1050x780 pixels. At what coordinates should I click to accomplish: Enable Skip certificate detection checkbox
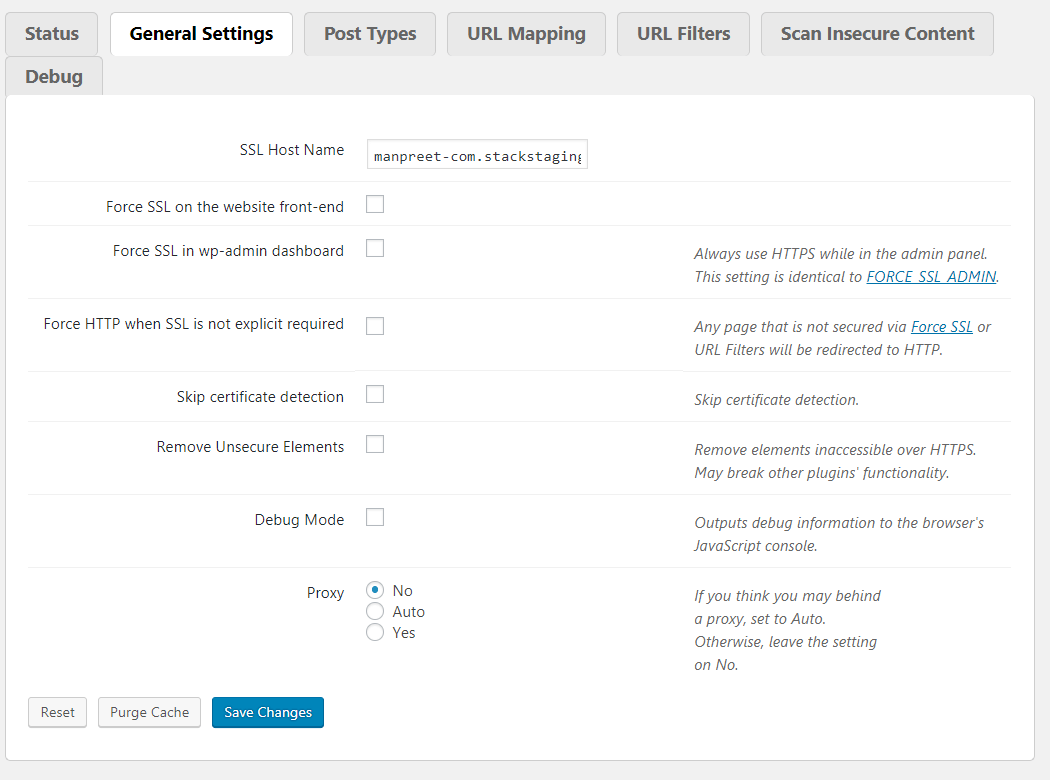[x=375, y=395]
